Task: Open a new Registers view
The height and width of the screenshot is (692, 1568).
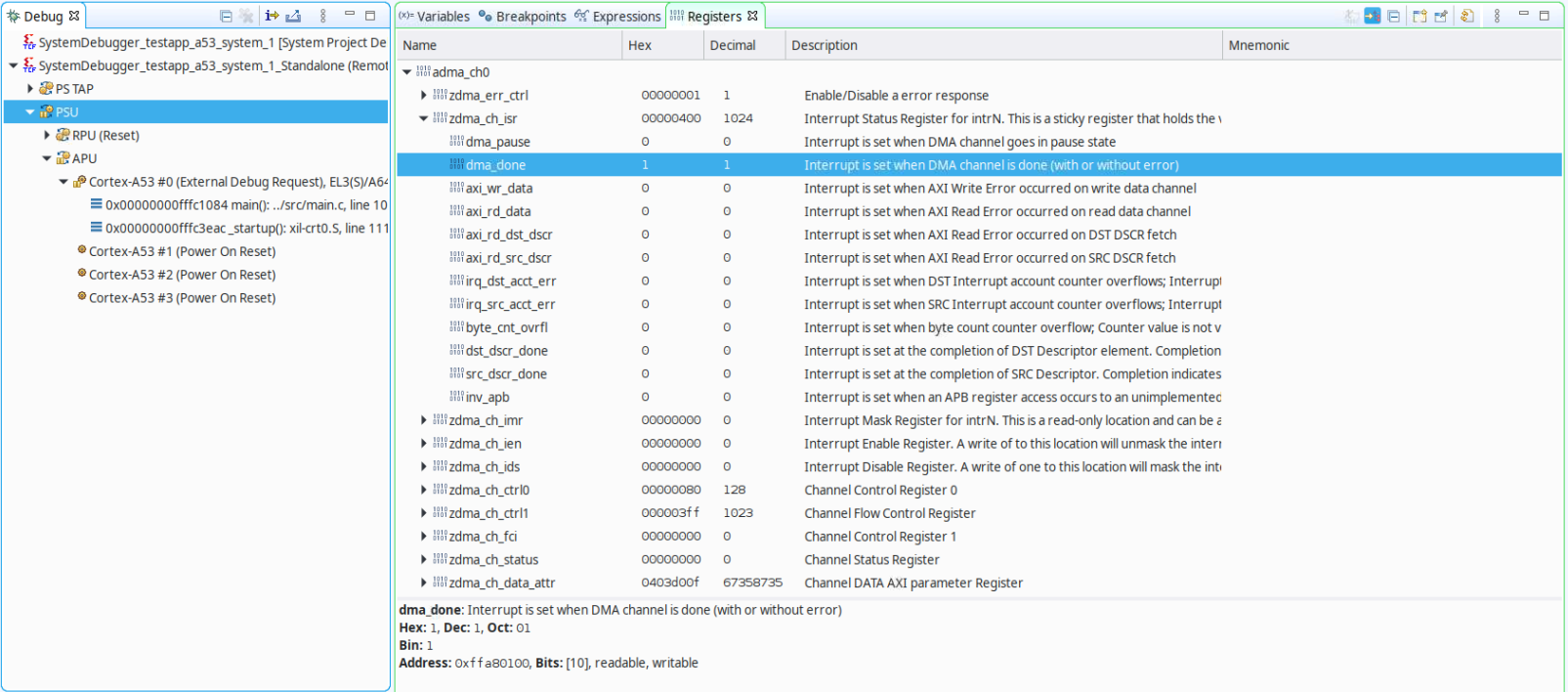Action: [1420, 16]
